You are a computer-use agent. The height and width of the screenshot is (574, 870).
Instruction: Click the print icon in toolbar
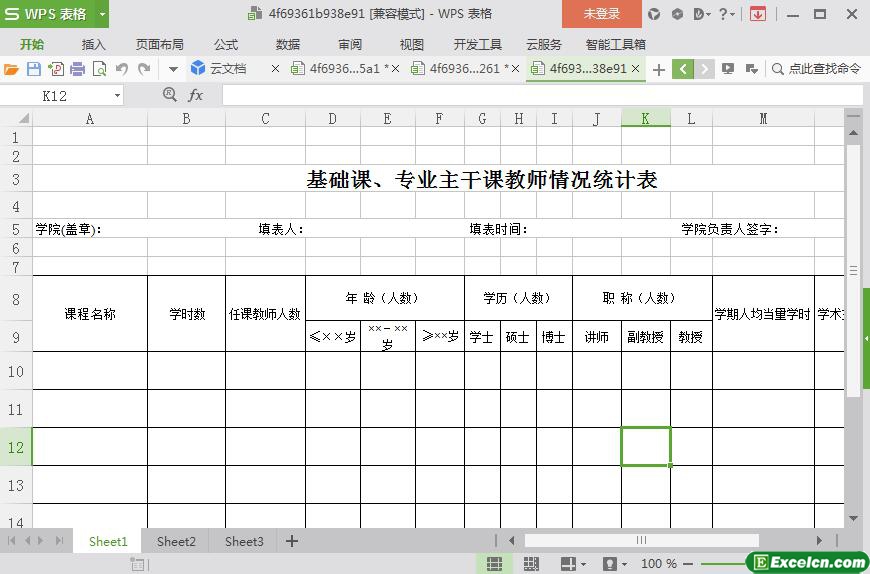pos(78,69)
